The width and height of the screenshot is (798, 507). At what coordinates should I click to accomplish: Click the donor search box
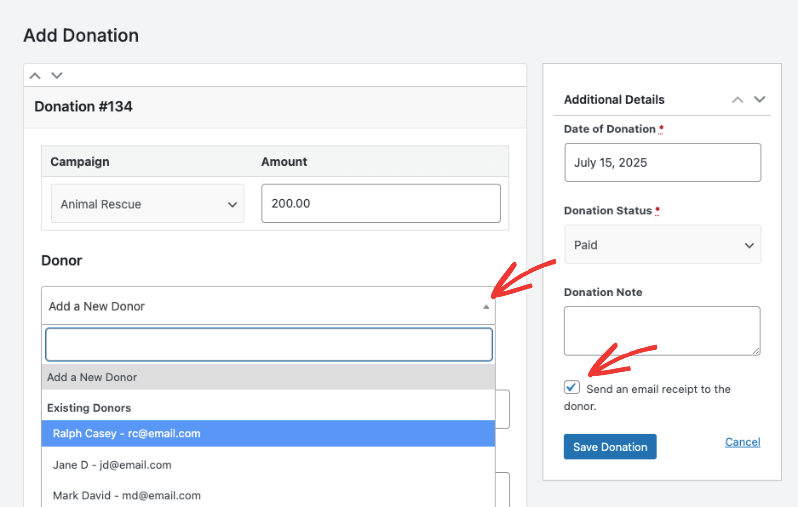(269, 345)
